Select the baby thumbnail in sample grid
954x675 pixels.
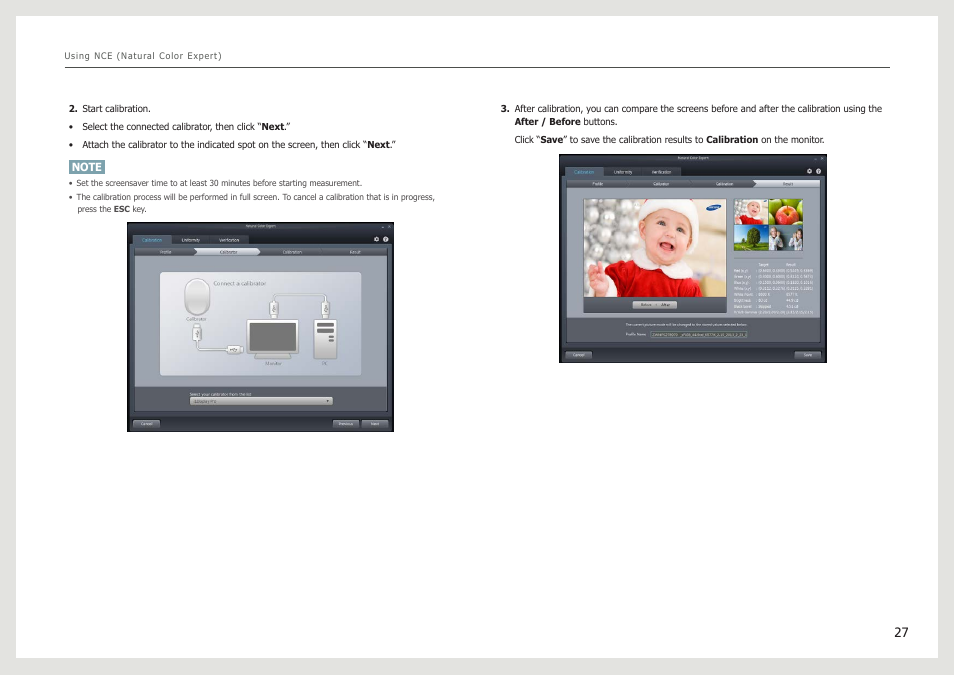click(x=750, y=212)
